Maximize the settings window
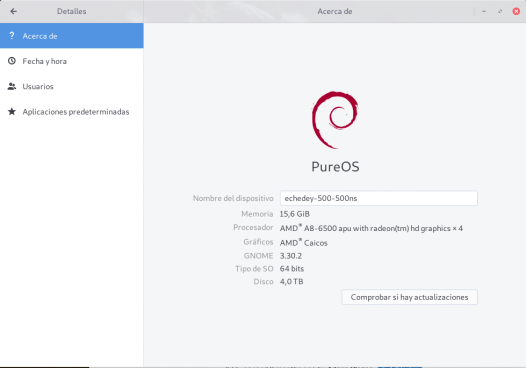 (500, 11)
